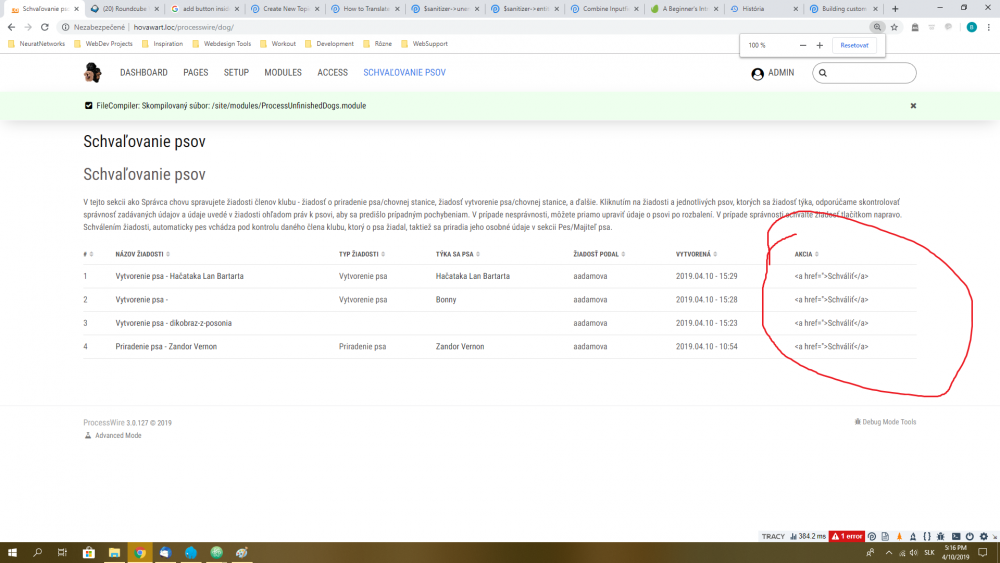Click the Resetovať zoom button

[854, 46]
